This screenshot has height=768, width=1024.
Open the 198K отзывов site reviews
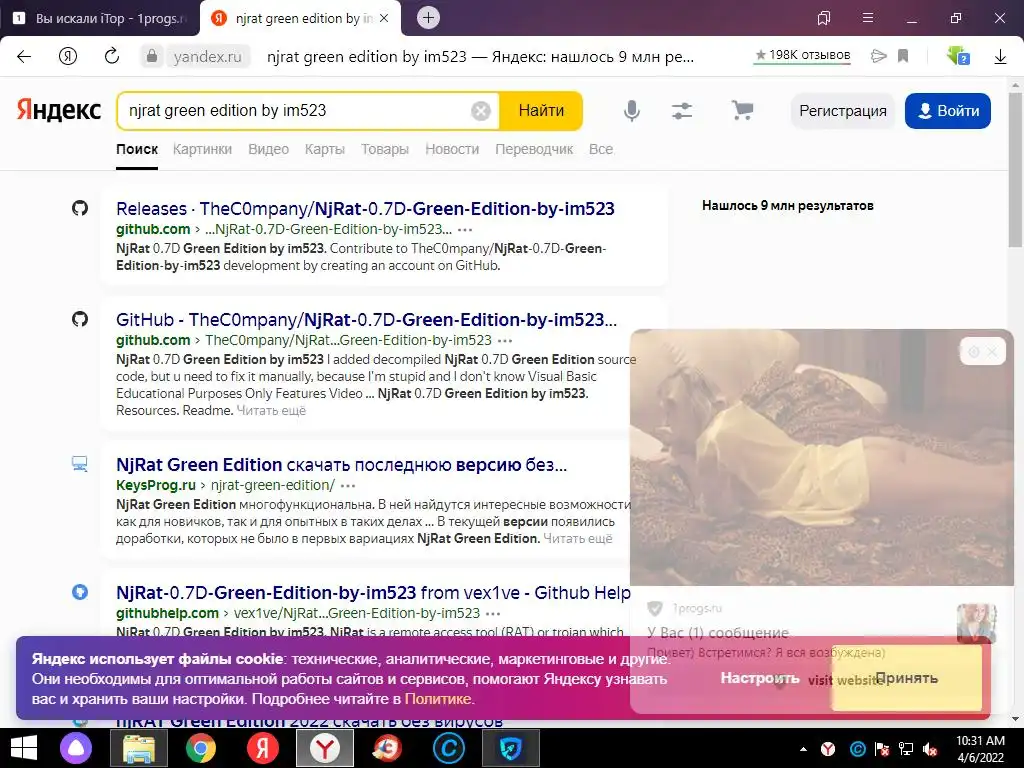[x=803, y=56]
